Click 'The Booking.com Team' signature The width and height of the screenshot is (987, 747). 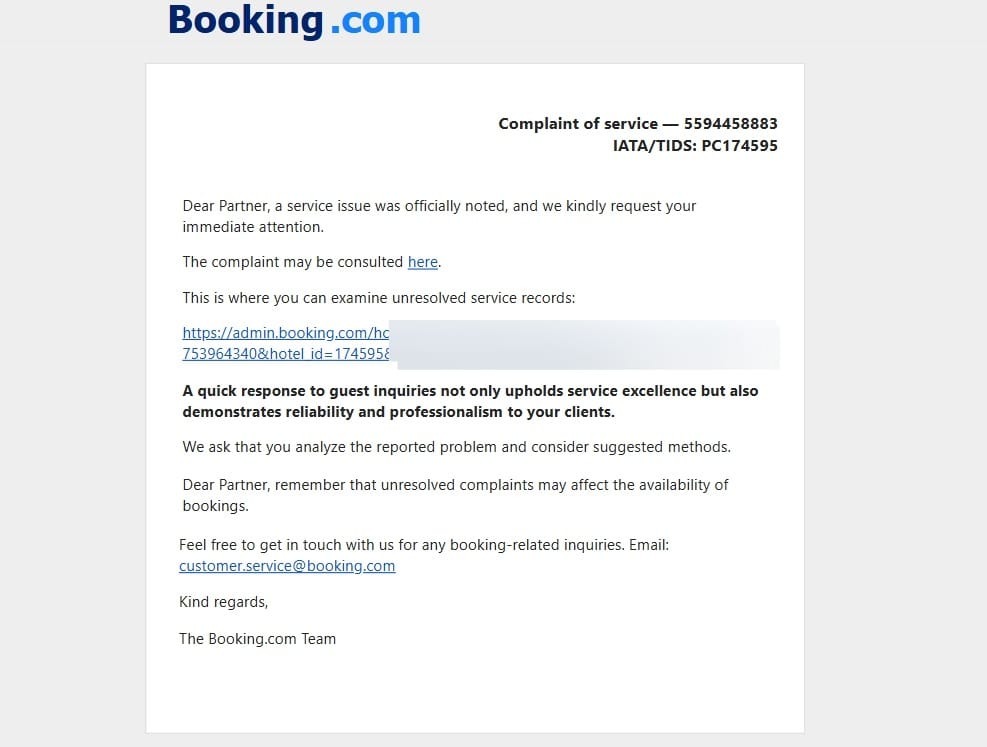click(x=257, y=639)
